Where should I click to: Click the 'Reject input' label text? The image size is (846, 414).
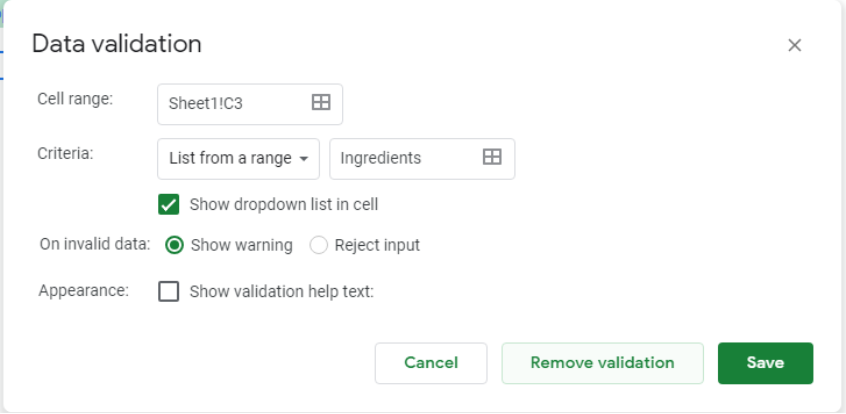pos(377,246)
